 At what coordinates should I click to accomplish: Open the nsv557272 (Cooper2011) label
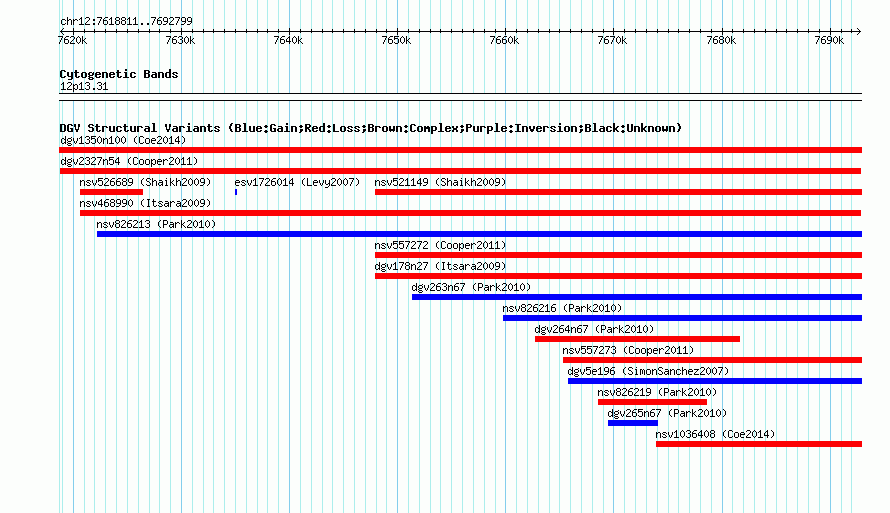440,245
